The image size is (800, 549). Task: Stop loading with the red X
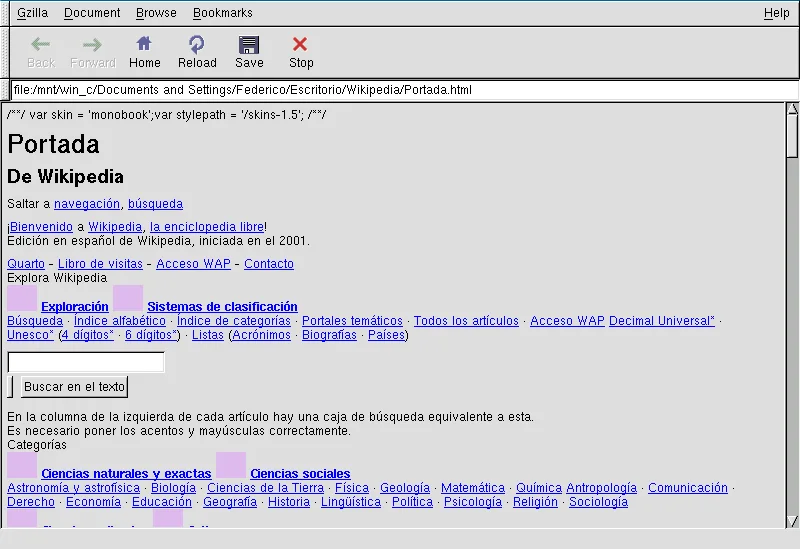[300, 44]
